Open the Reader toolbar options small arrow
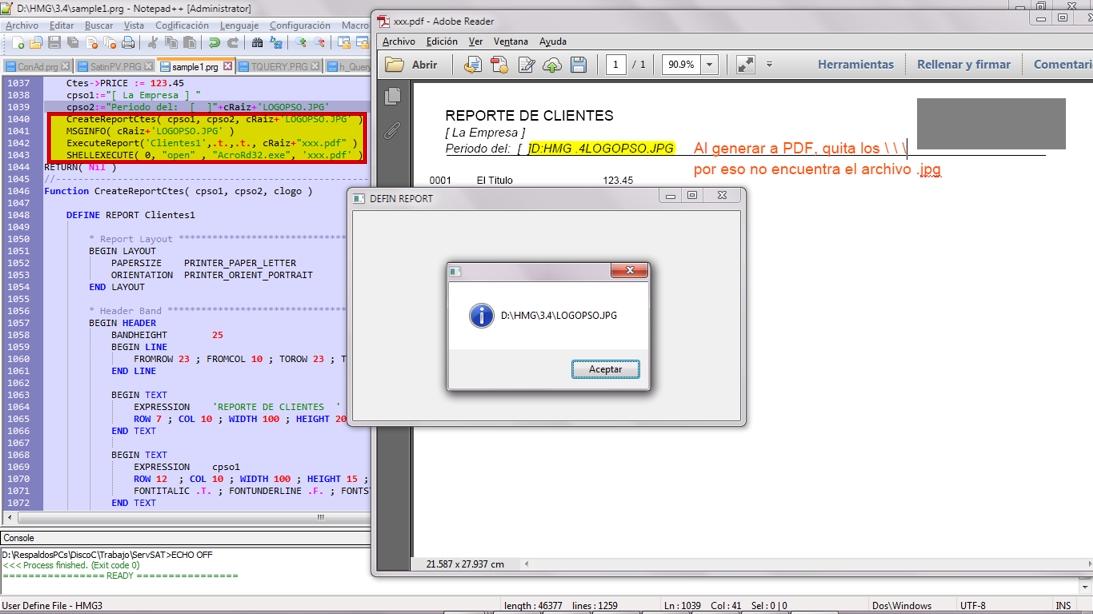 [769, 65]
